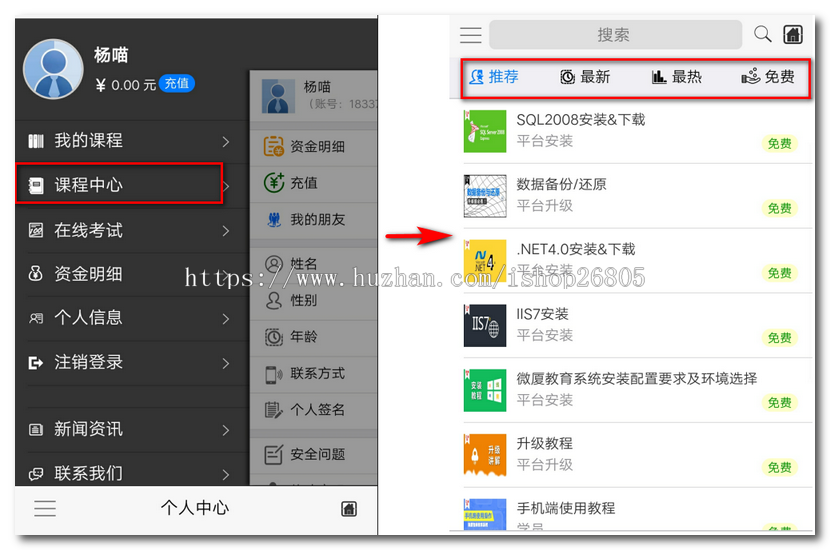Click the 资金明细 wallet icon in sidebar
The width and height of the screenshot is (830, 550).
pyautogui.click(x=36, y=274)
